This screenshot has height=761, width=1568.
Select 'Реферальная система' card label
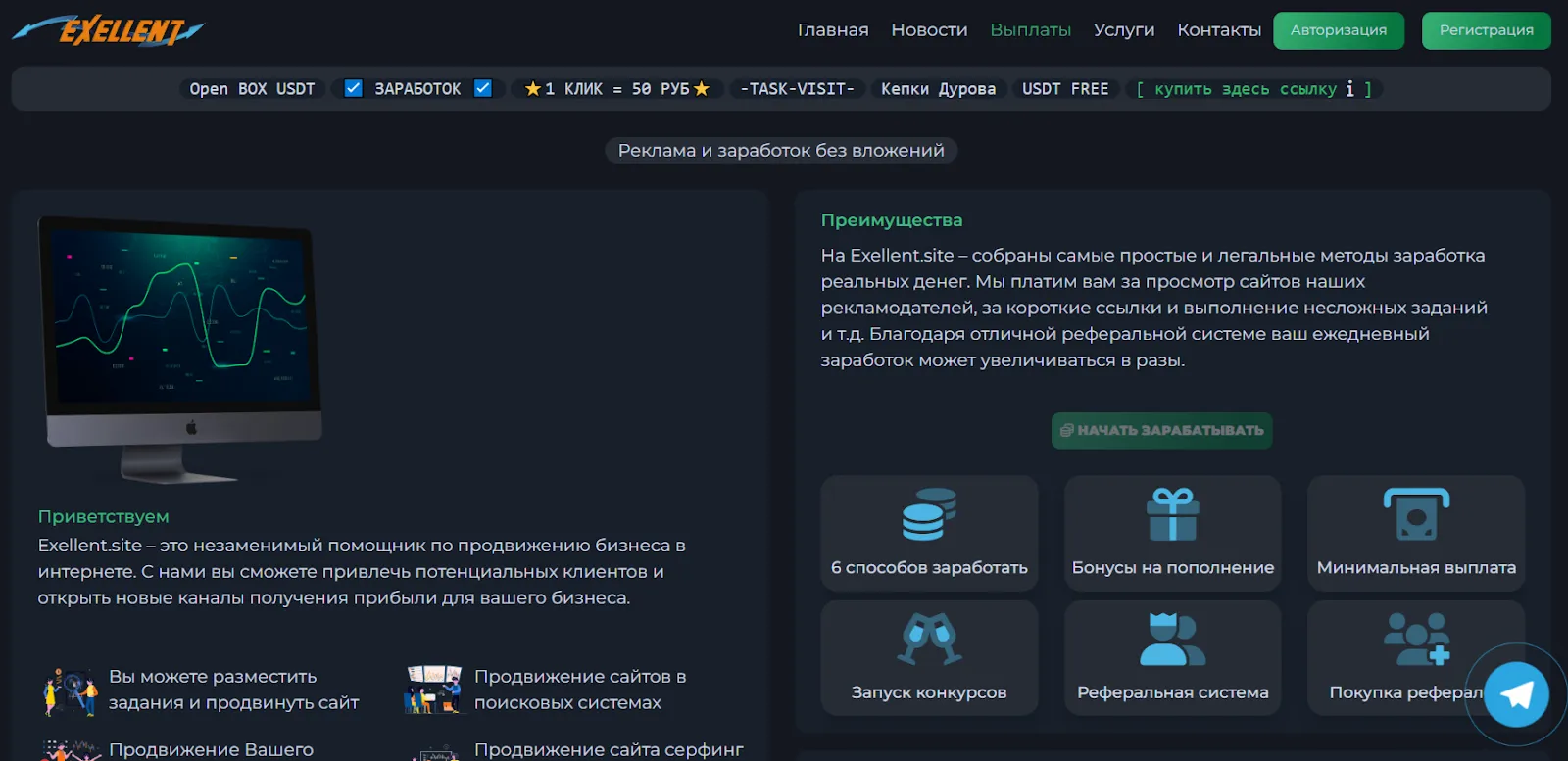click(x=1173, y=691)
